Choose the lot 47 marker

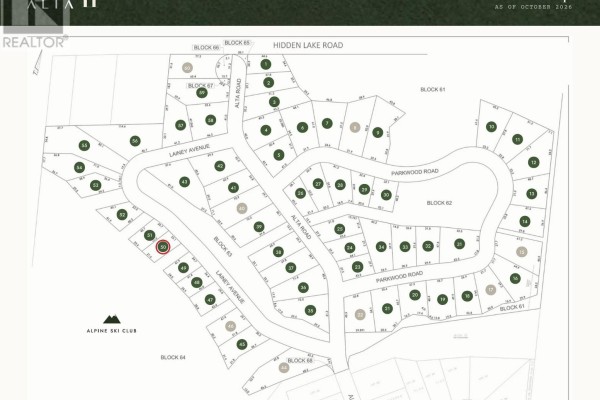click(210, 300)
